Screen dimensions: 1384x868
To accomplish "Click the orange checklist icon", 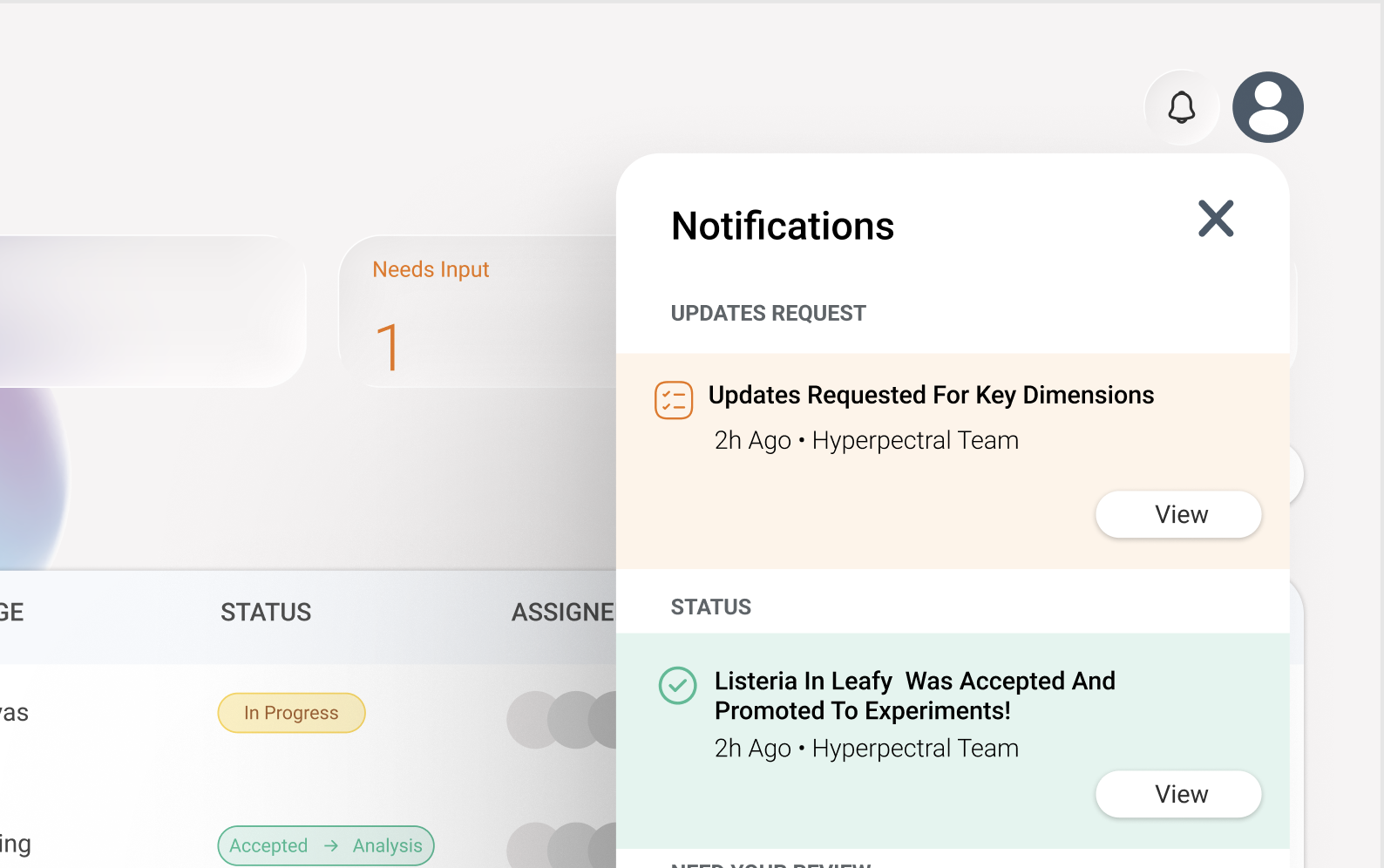I will (674, 400).
